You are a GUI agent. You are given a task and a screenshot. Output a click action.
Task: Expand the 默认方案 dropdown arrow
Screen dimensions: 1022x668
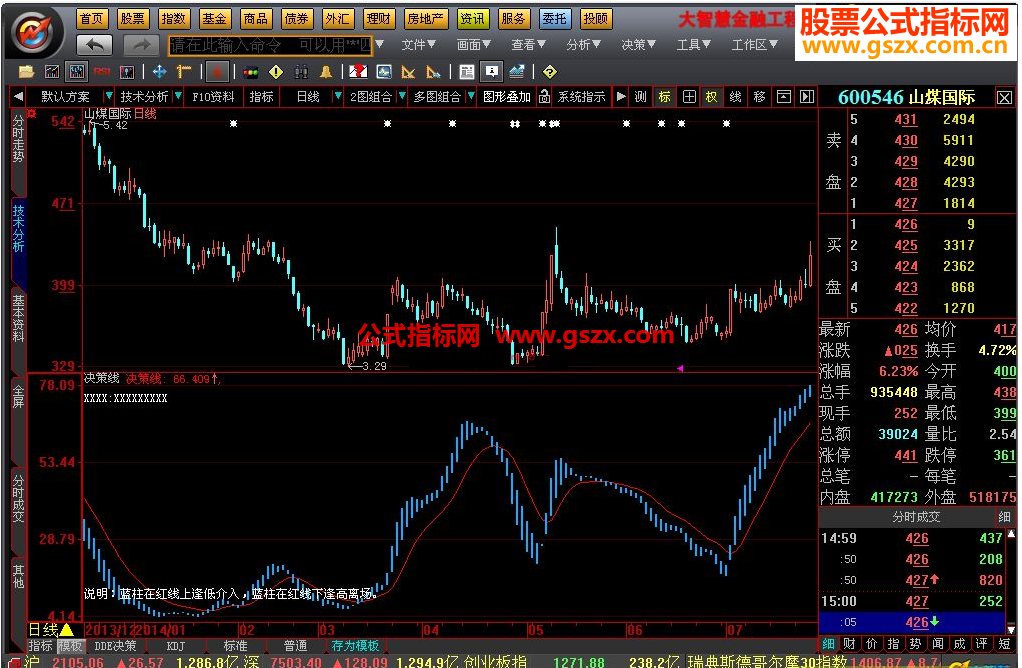pyautogui.click(x=109, y=96)
